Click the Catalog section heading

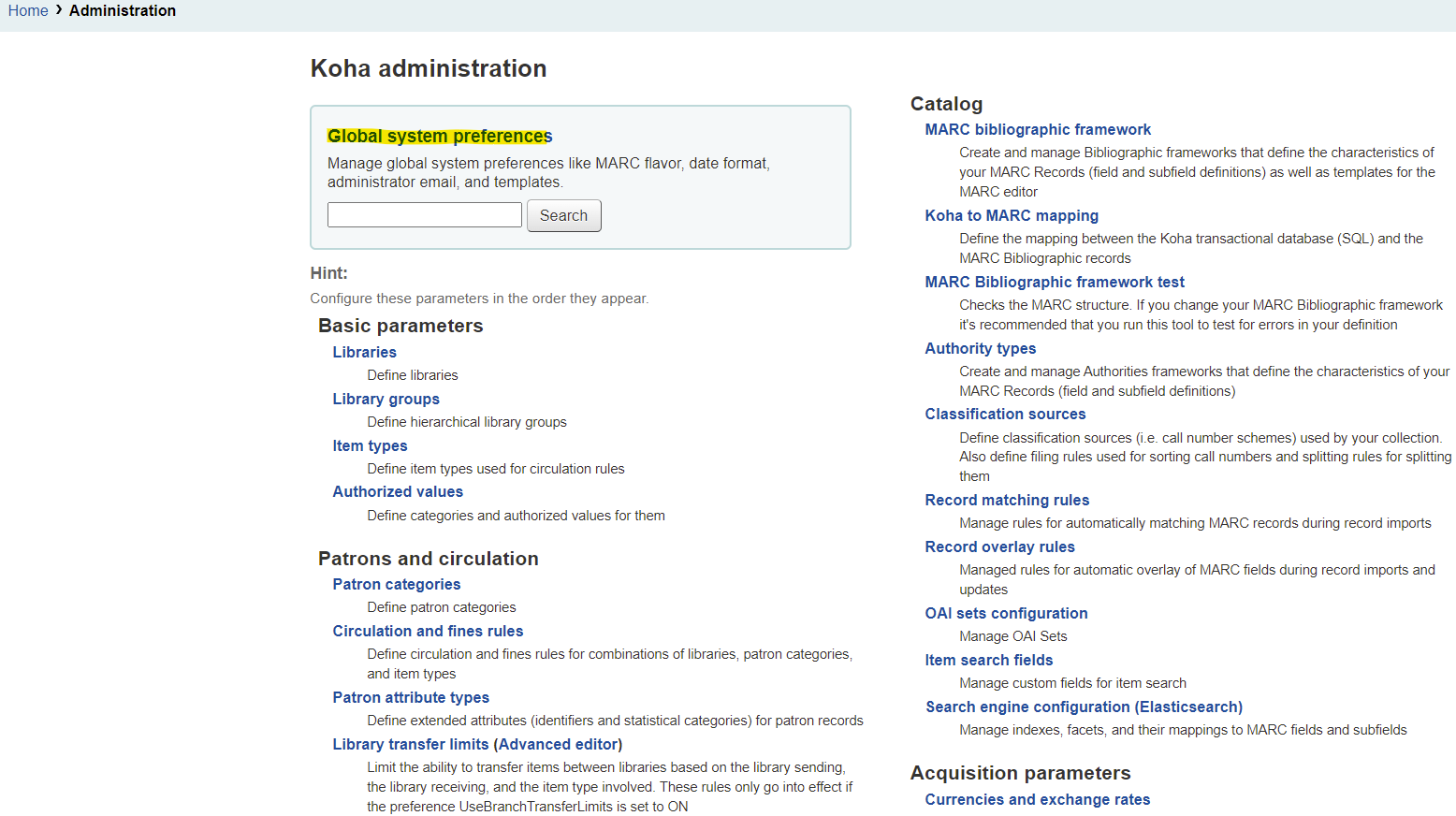coord(947,104)
